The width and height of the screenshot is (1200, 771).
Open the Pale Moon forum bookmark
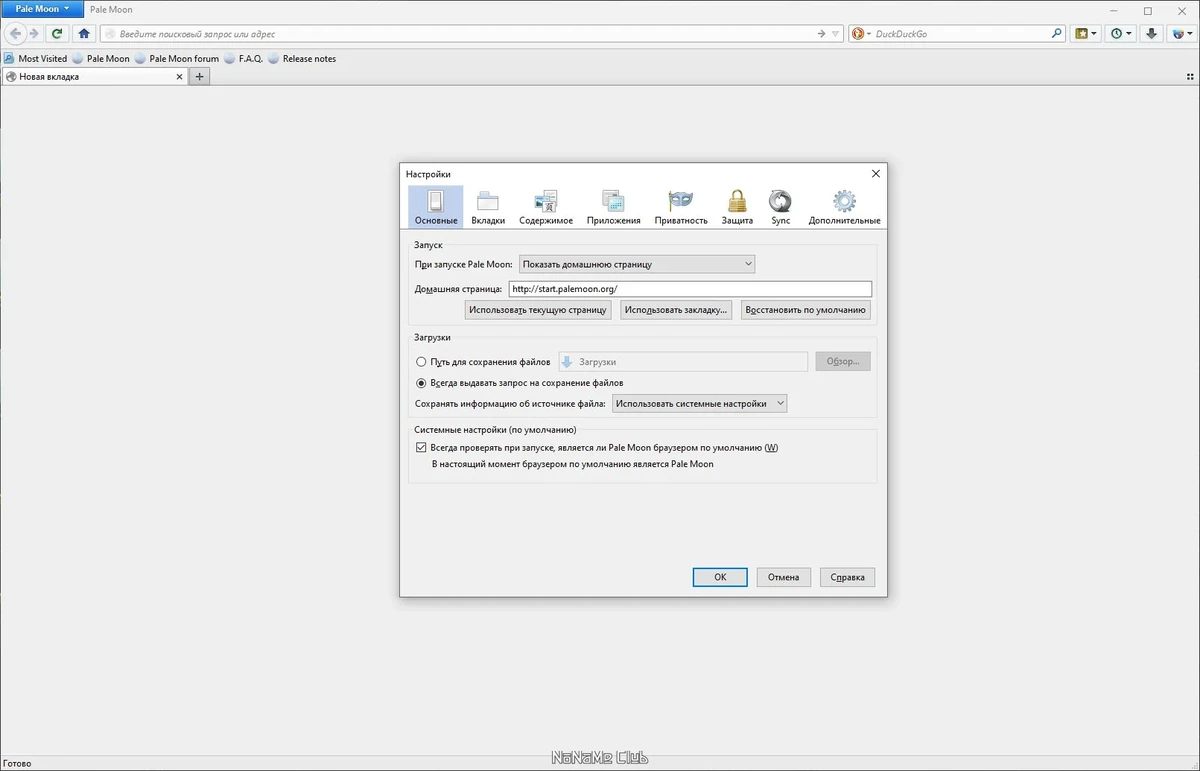pos(177,59)
